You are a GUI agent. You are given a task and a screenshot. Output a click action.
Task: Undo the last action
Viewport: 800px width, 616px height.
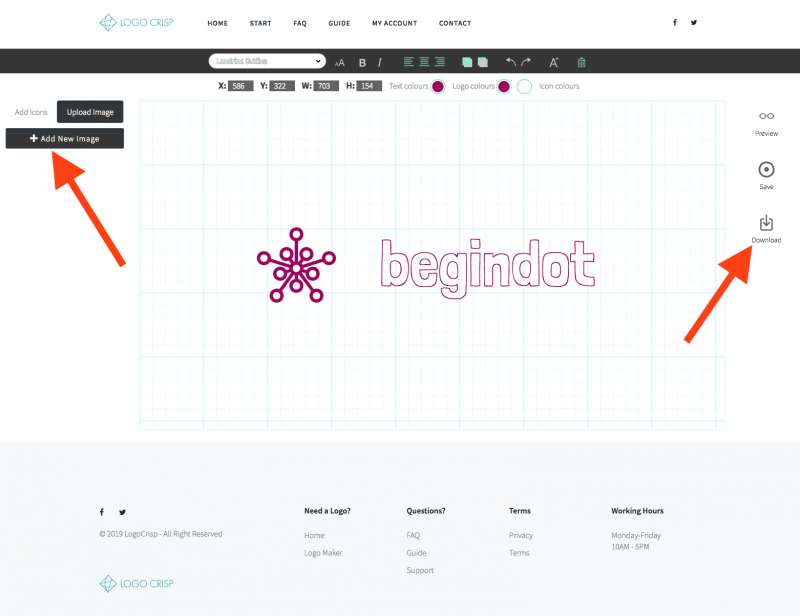[511, 62]
